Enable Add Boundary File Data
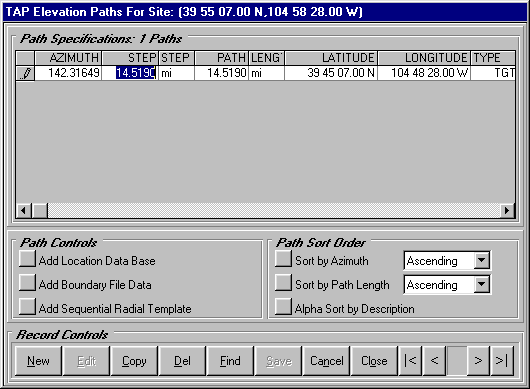Screen dimensions: 530x389 (x=27, y=283)
